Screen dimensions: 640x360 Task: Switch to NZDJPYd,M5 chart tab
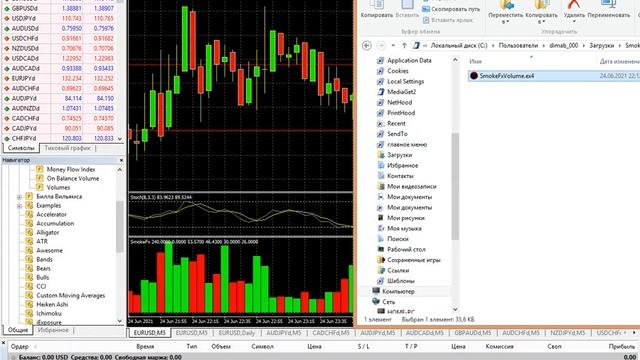coord(567,333)
